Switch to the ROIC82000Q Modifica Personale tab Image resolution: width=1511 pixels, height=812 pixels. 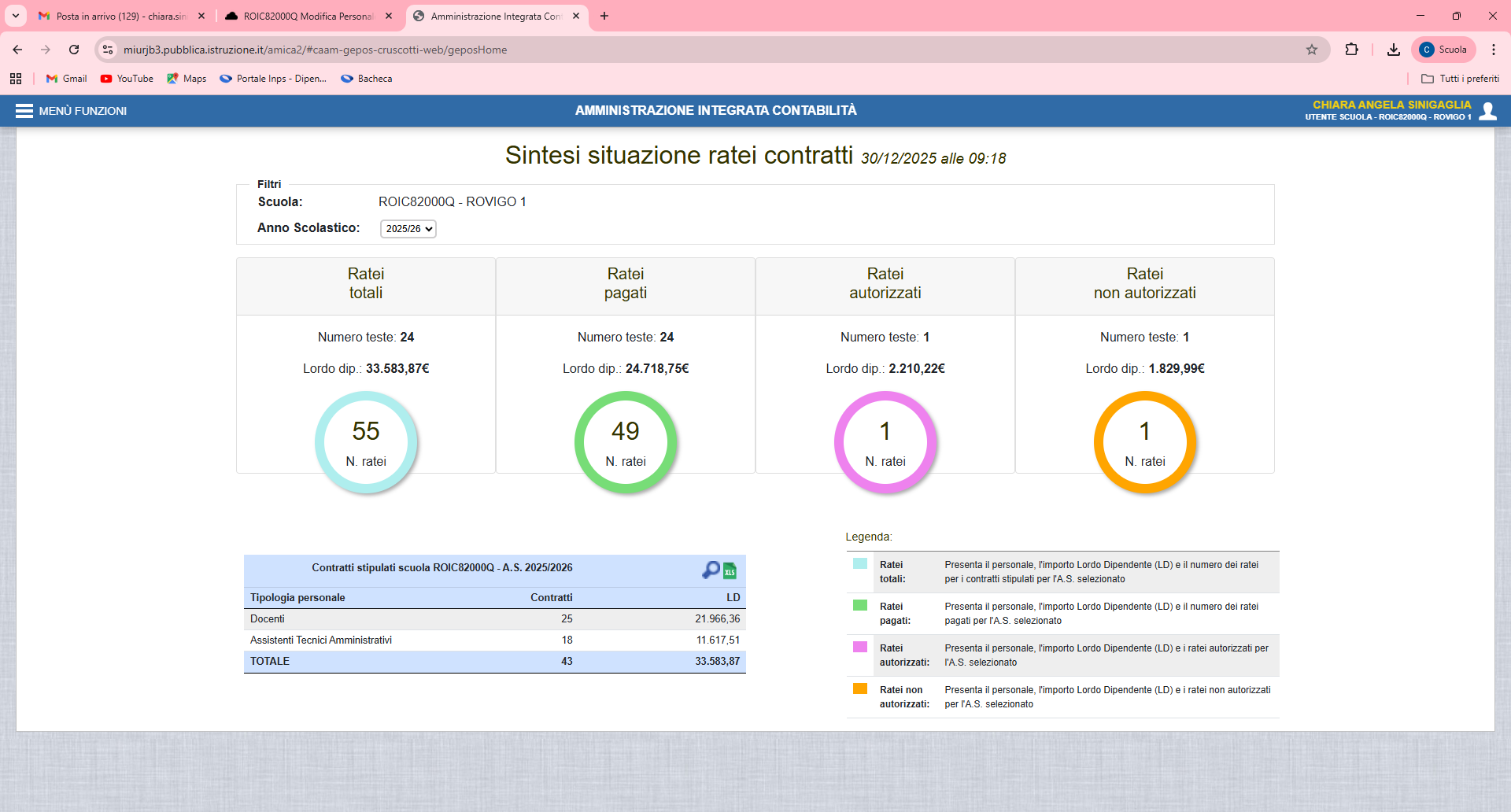tap(308, 16)
